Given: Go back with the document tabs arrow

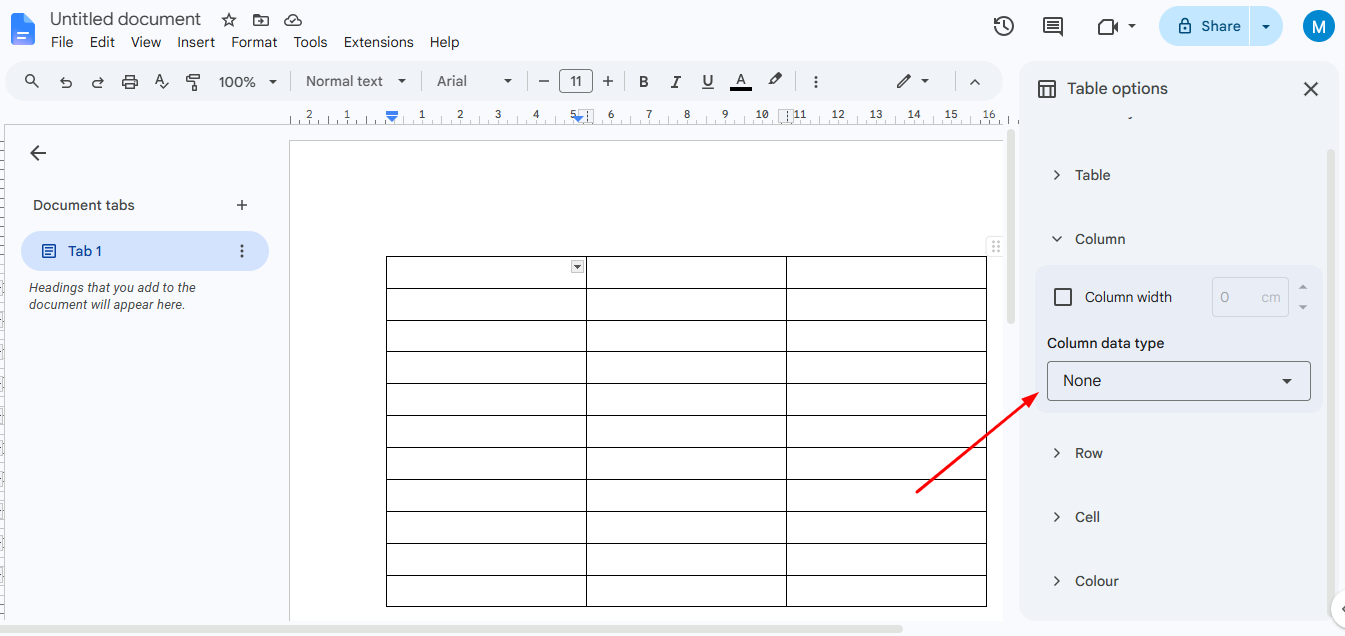Looking at the screenshot, I should coord(38,153).
